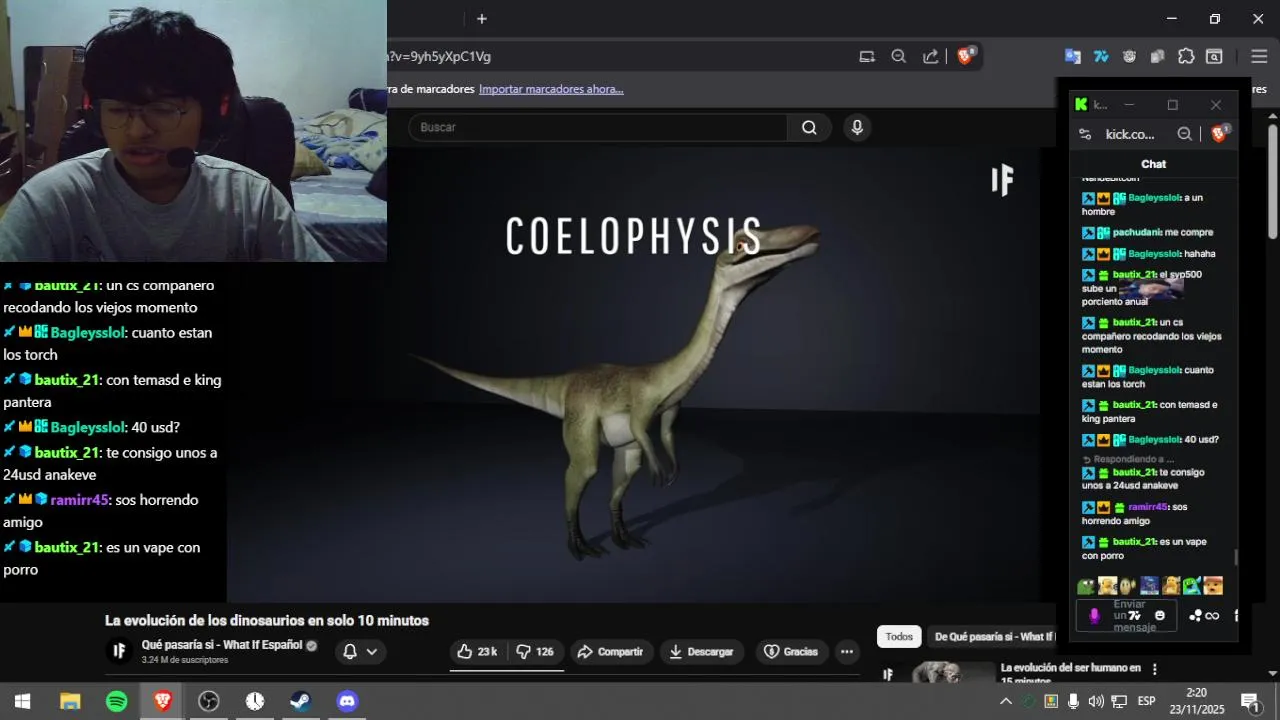Dislike the video showing 126

pos(535,652)
